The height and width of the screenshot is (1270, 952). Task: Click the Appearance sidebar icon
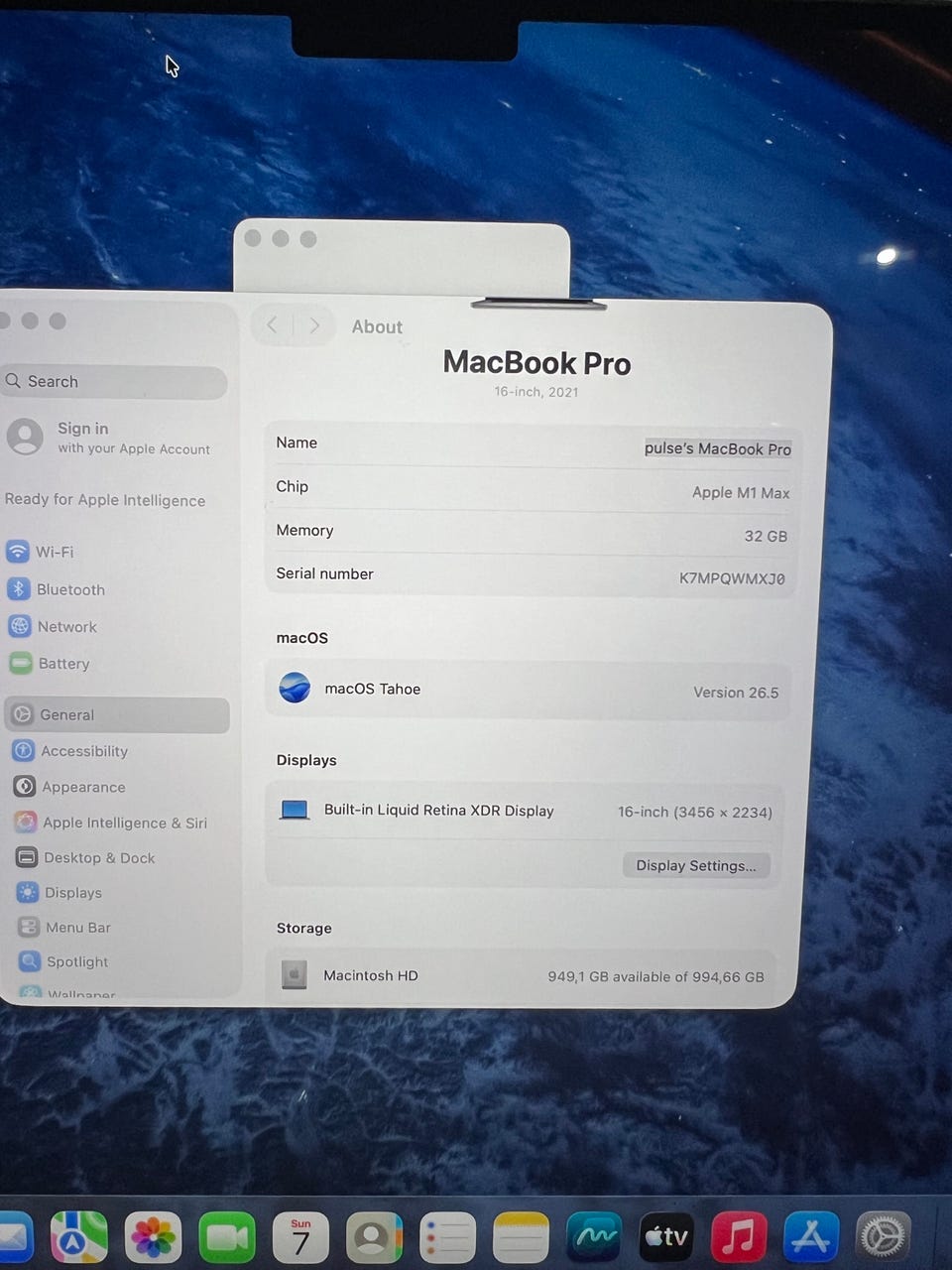[25, 787]
